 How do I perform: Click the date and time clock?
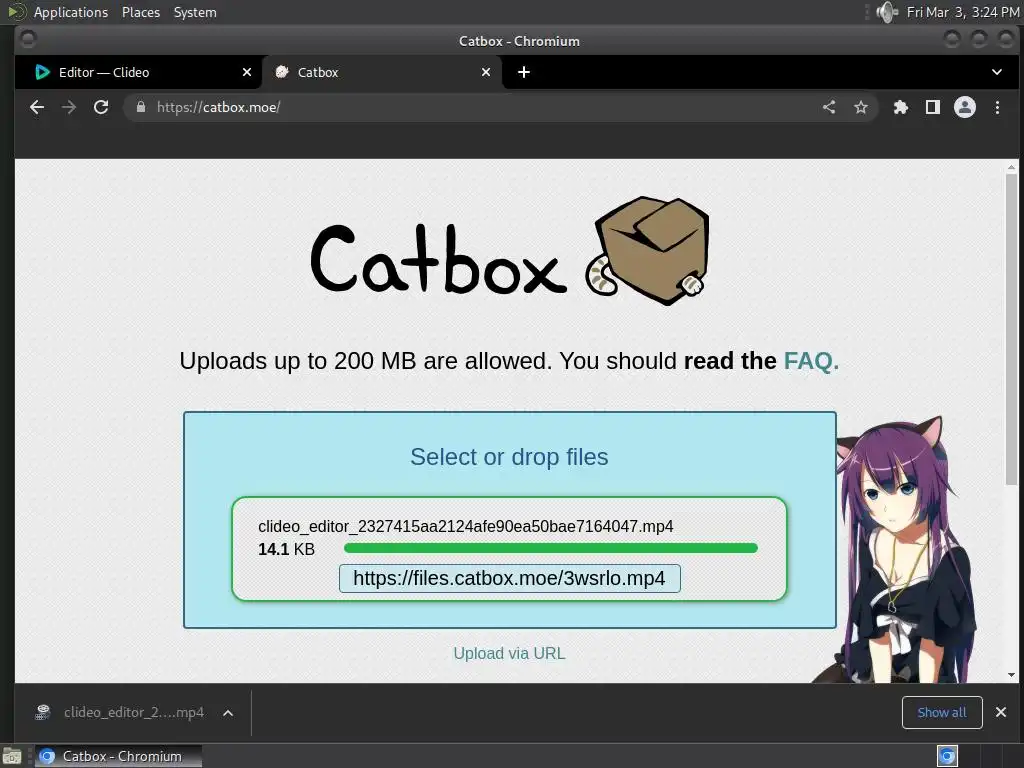click(x=963, y=12)
